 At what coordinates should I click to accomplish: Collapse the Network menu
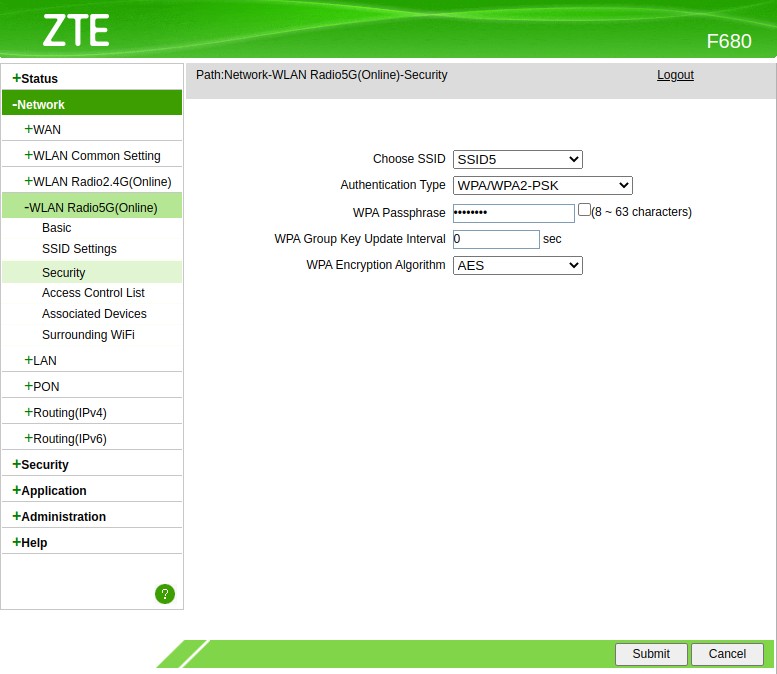[38, 105]
